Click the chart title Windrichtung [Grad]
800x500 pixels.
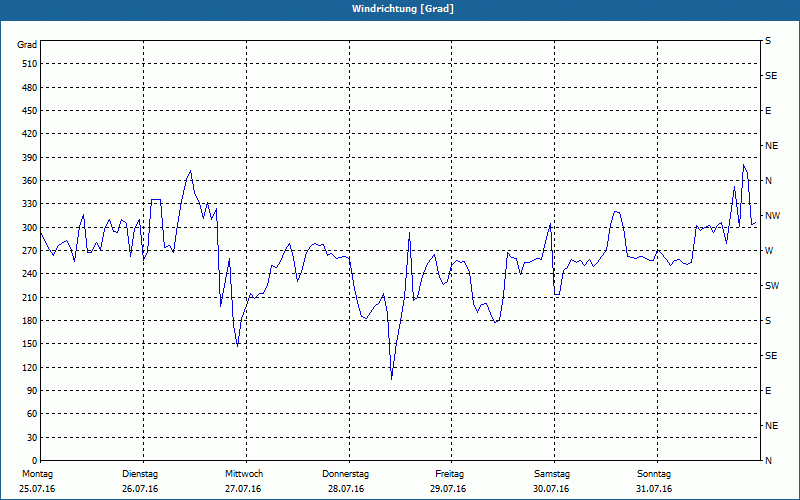[x=403, y=9]
